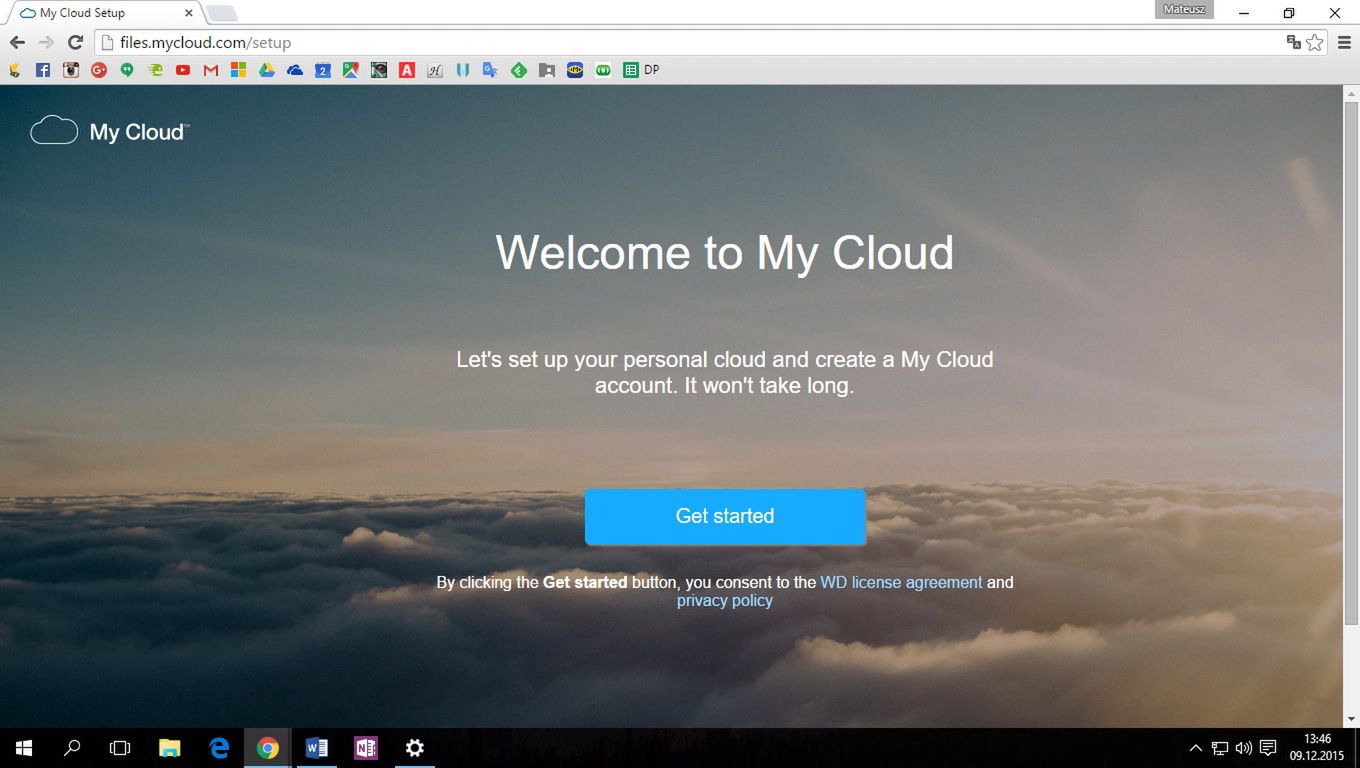The height and width of the screenshot is (768, 1360).
Task: Open the Chrome hamburger menu
Action: pyautogui.click(x=1343, y=42)
